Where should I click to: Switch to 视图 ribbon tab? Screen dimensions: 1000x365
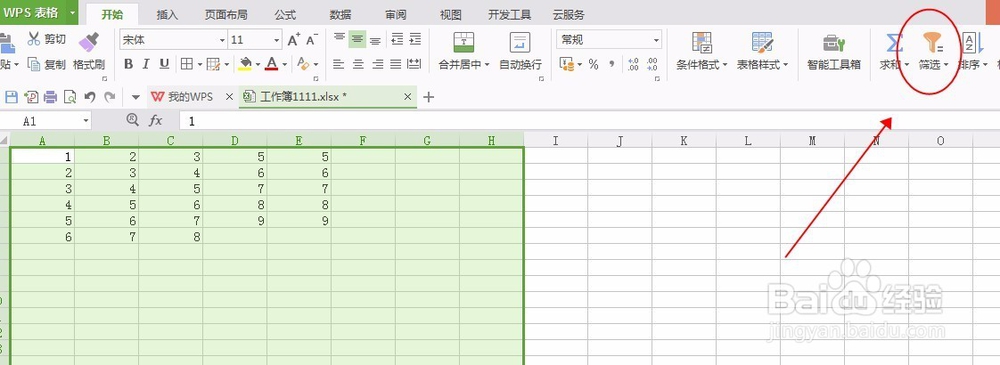451,15
